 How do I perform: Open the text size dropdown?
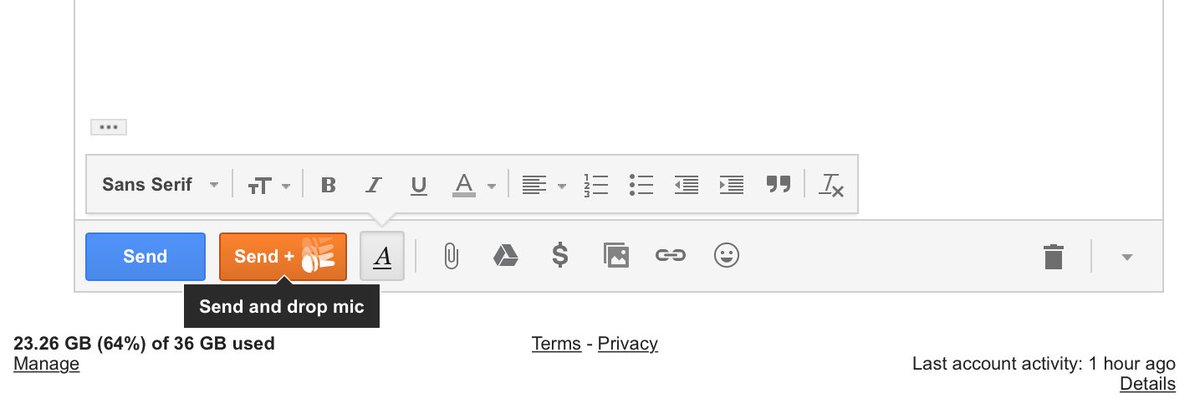269,185
